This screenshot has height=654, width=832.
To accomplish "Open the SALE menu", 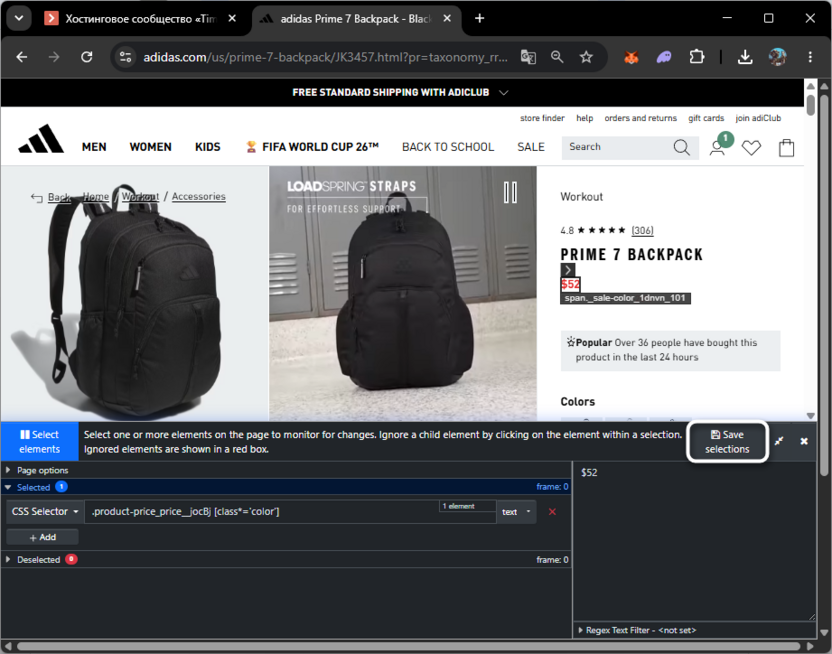I will tap(531, 147).
